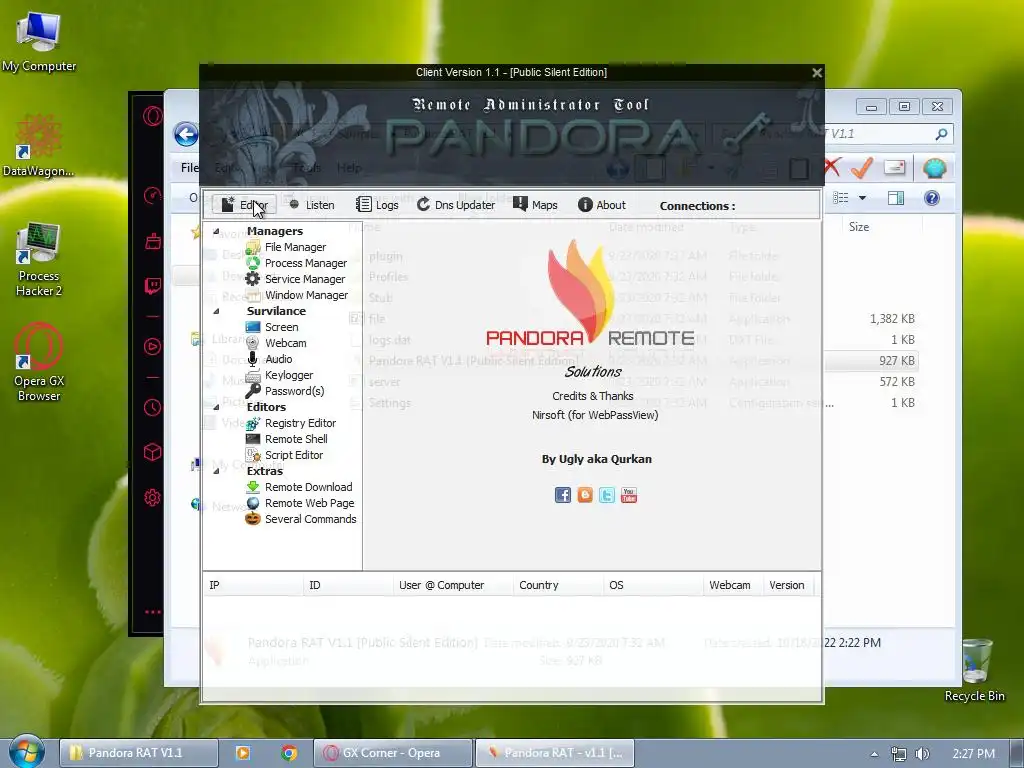Collapse the Managers tree group

coord(216,231)
